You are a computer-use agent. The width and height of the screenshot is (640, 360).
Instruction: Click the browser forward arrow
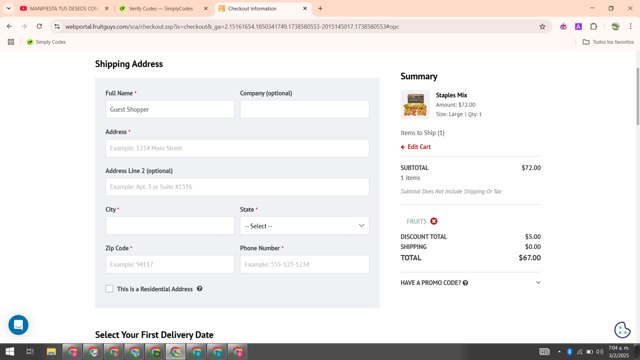(x=24, y=27)
